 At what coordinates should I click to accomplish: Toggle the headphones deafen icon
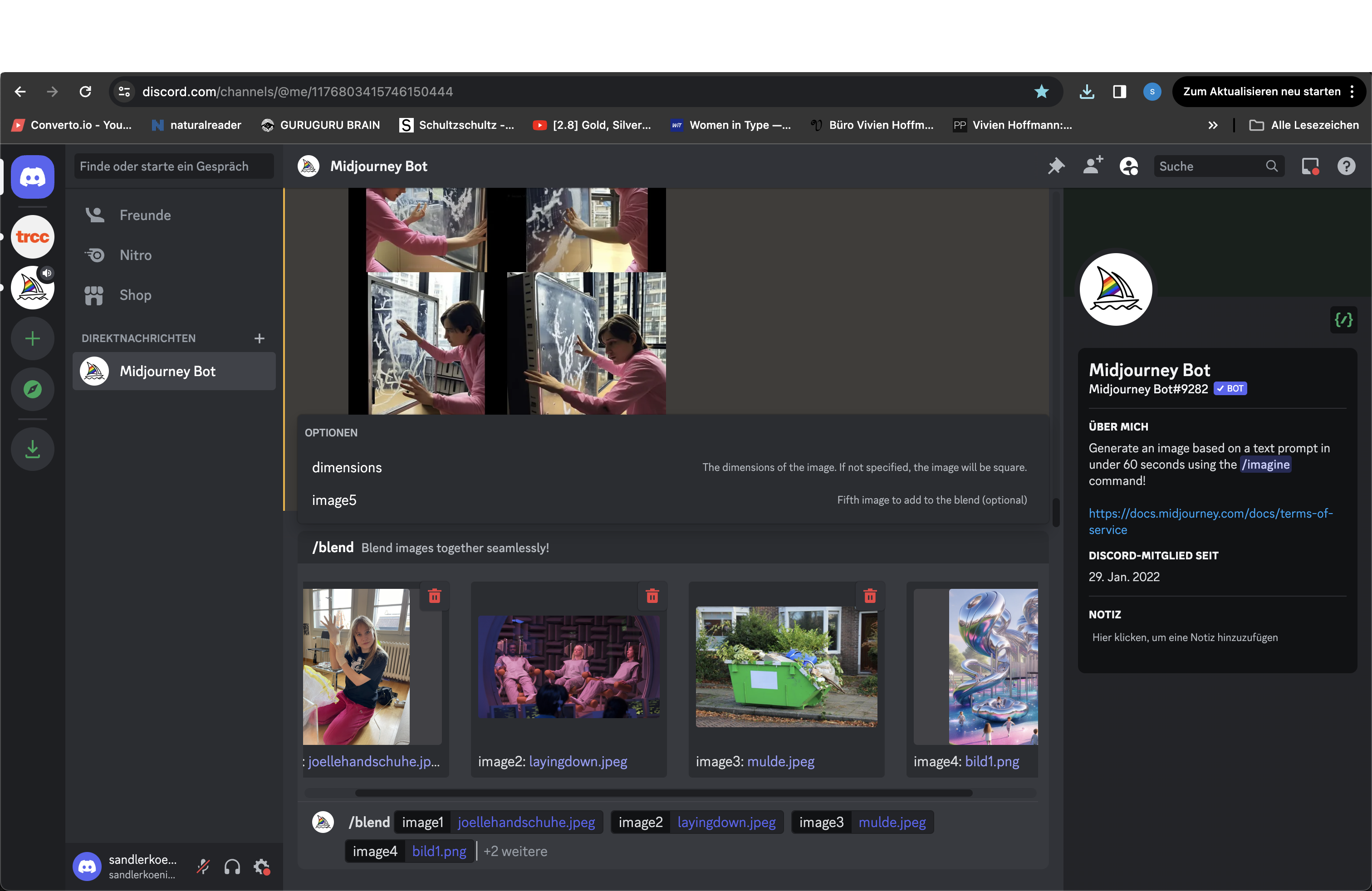tap(232, 866)
